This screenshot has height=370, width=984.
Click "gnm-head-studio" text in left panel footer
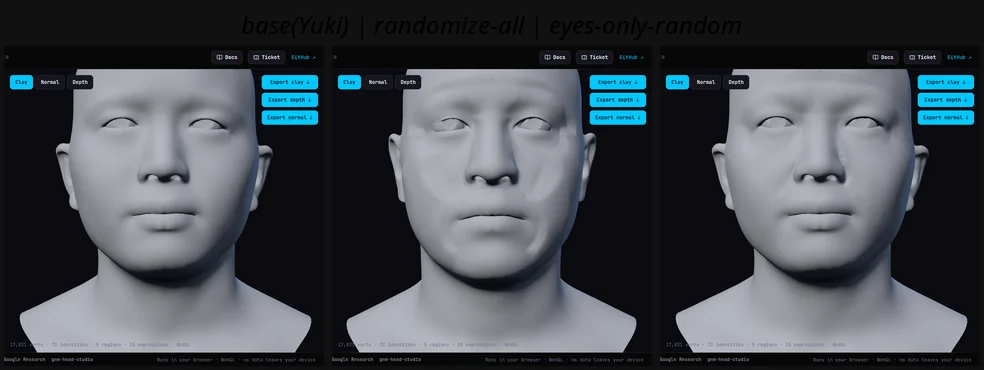(x=72, y=359)
